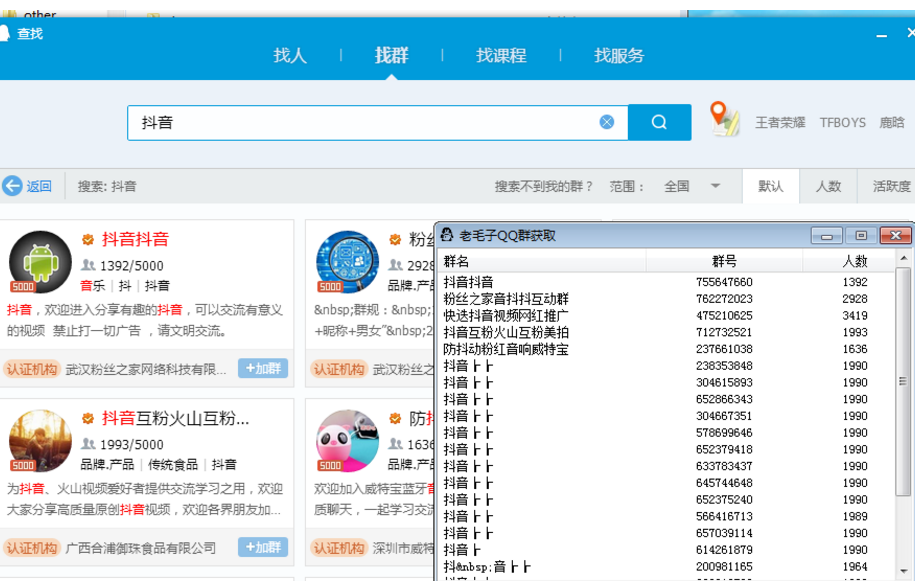Click the scroll down arrow in group list
The image size is (915, 581).
click(x=903, y=571)
